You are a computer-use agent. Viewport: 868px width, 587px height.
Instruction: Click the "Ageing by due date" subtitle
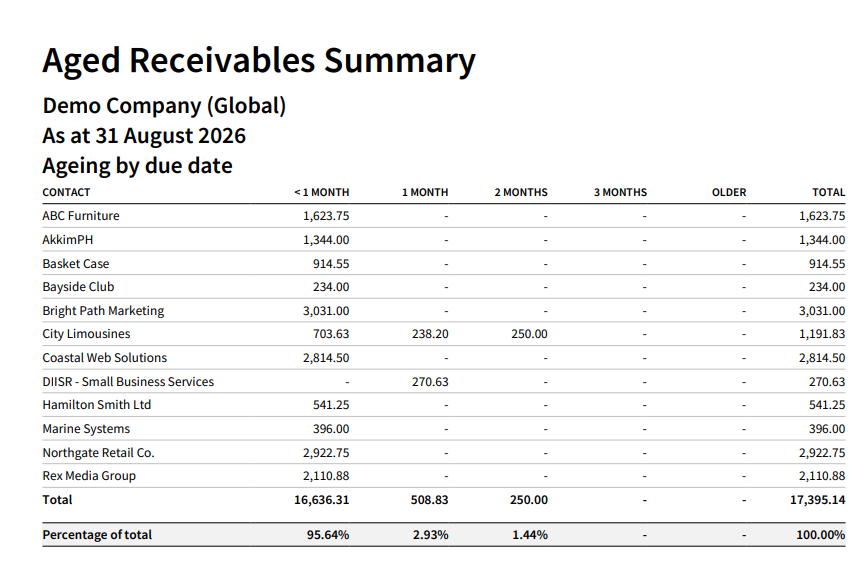[x=137, y=166]
